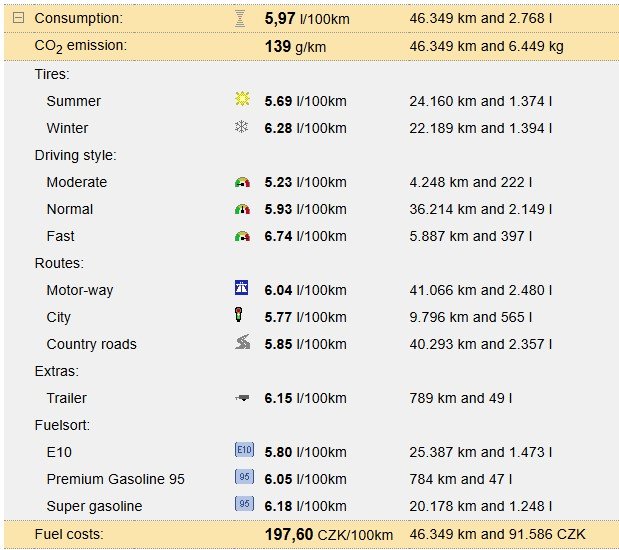The image size is (619, 550).
Task: Click the 5.85 l/100km Country roads value
Action: click(x=306, y=344)
